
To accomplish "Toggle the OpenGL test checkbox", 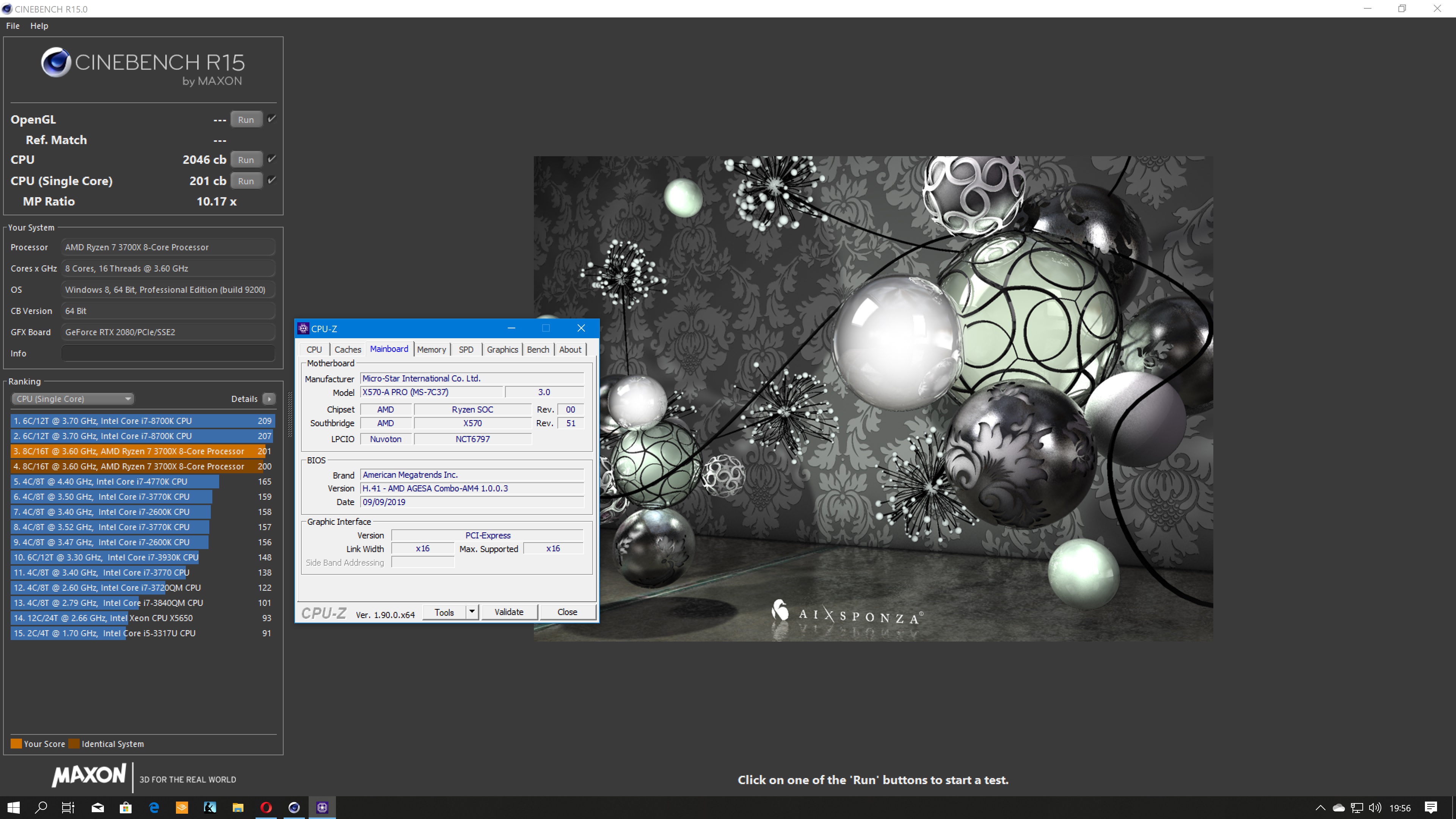I will [x=272, y=119].
